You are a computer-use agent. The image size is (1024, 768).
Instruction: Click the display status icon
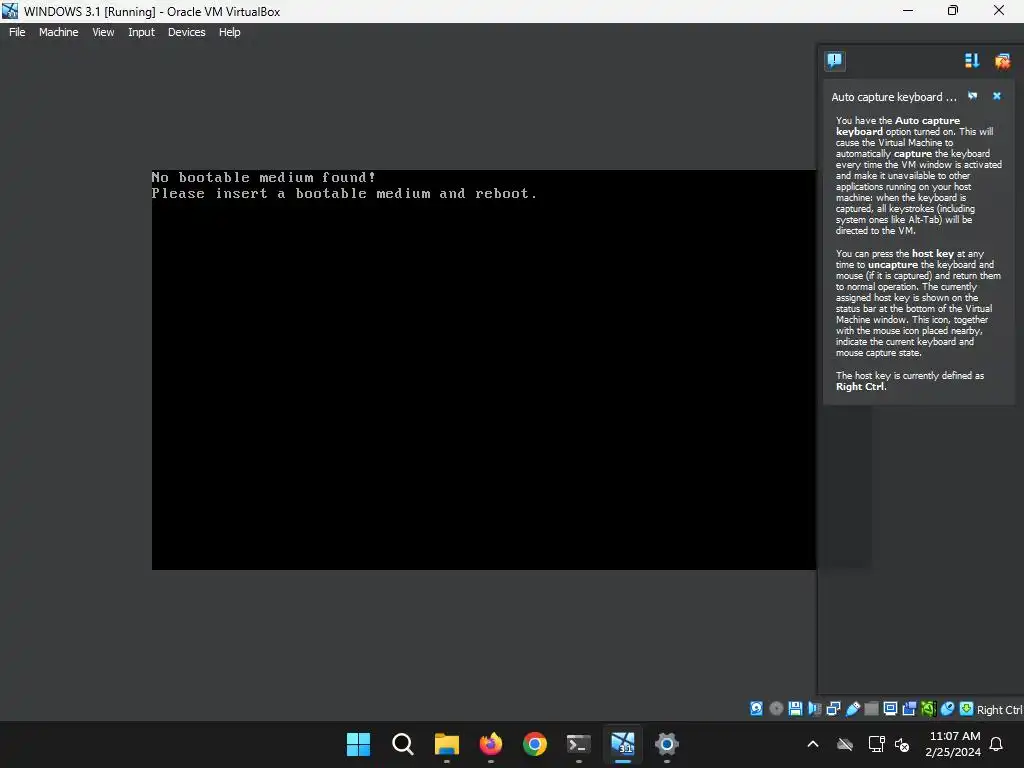(890, 709)
